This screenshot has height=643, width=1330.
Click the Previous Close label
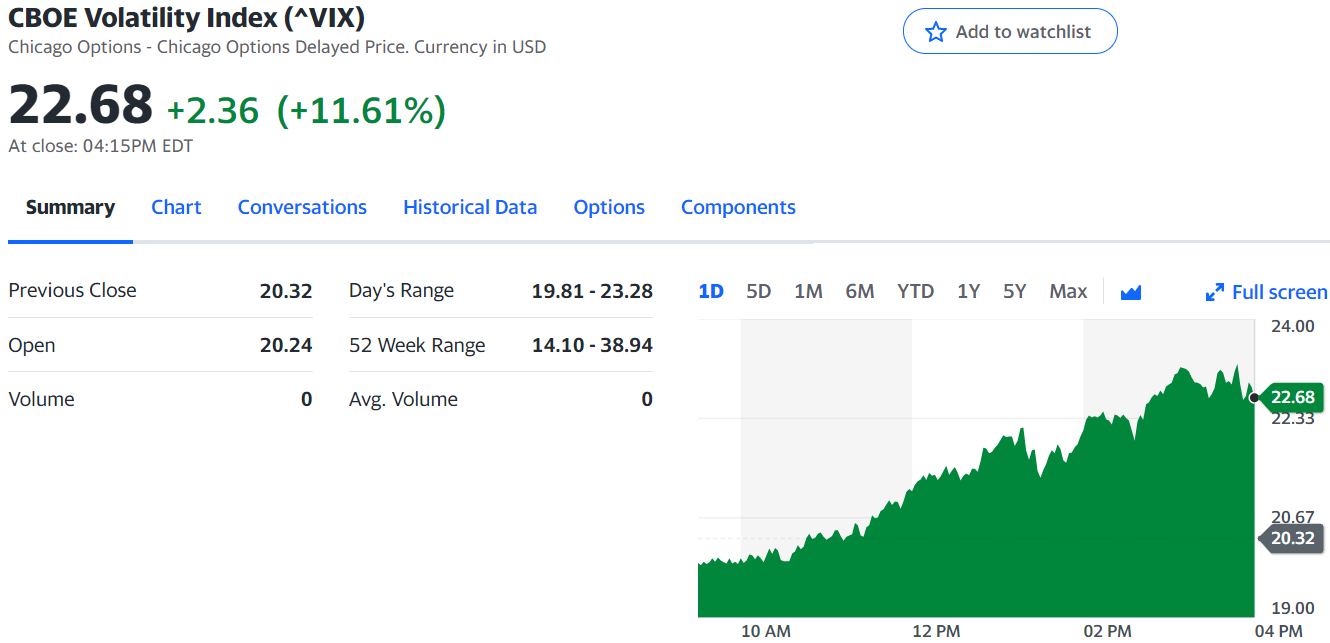pos(72,290)
